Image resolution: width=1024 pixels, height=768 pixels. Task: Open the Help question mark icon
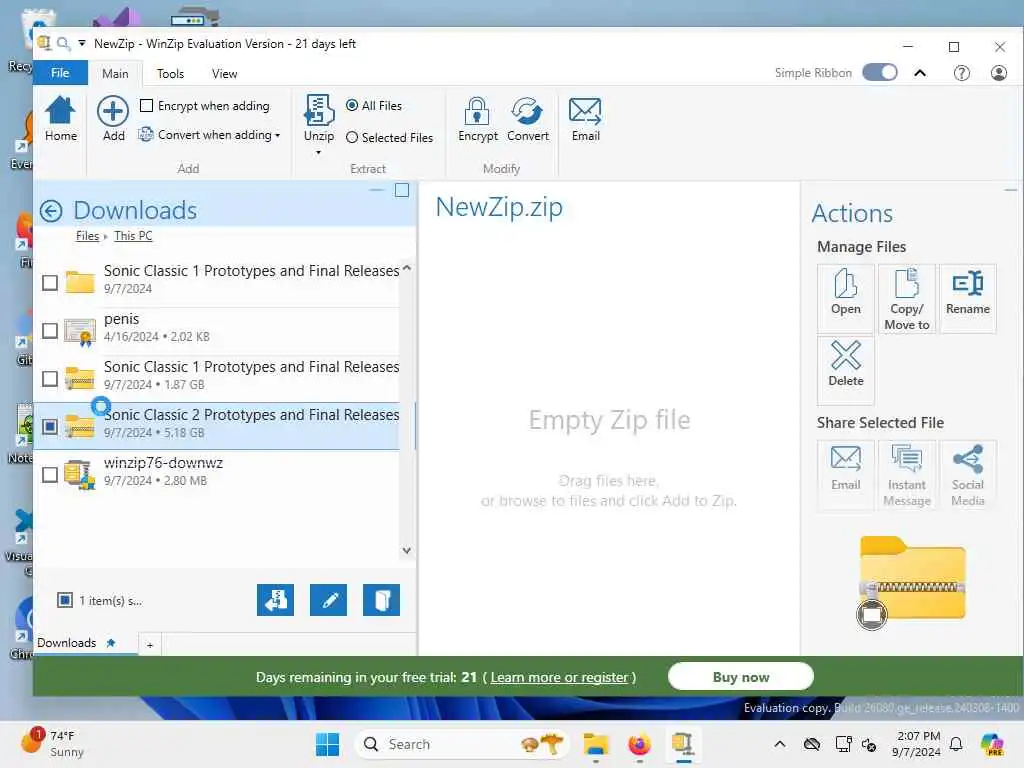point(961,72)
